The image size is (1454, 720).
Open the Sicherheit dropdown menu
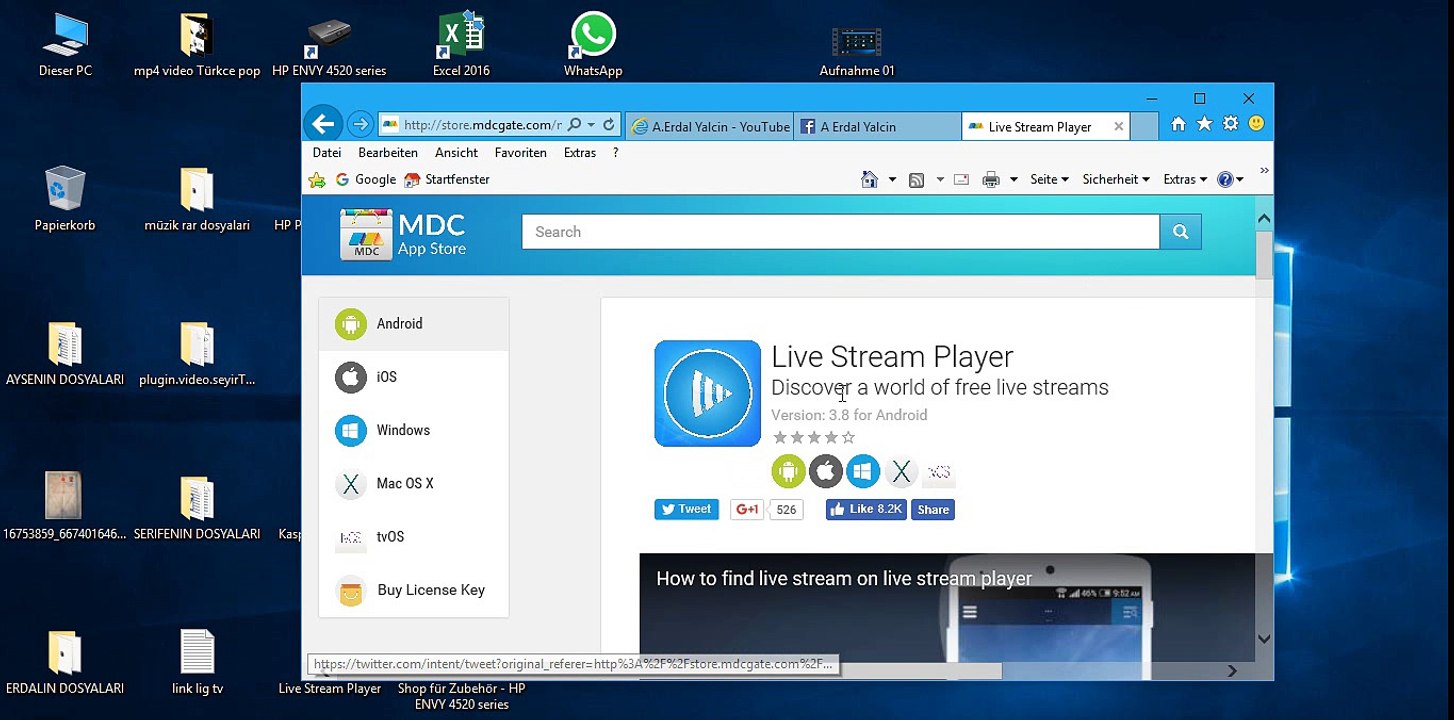1116,180
